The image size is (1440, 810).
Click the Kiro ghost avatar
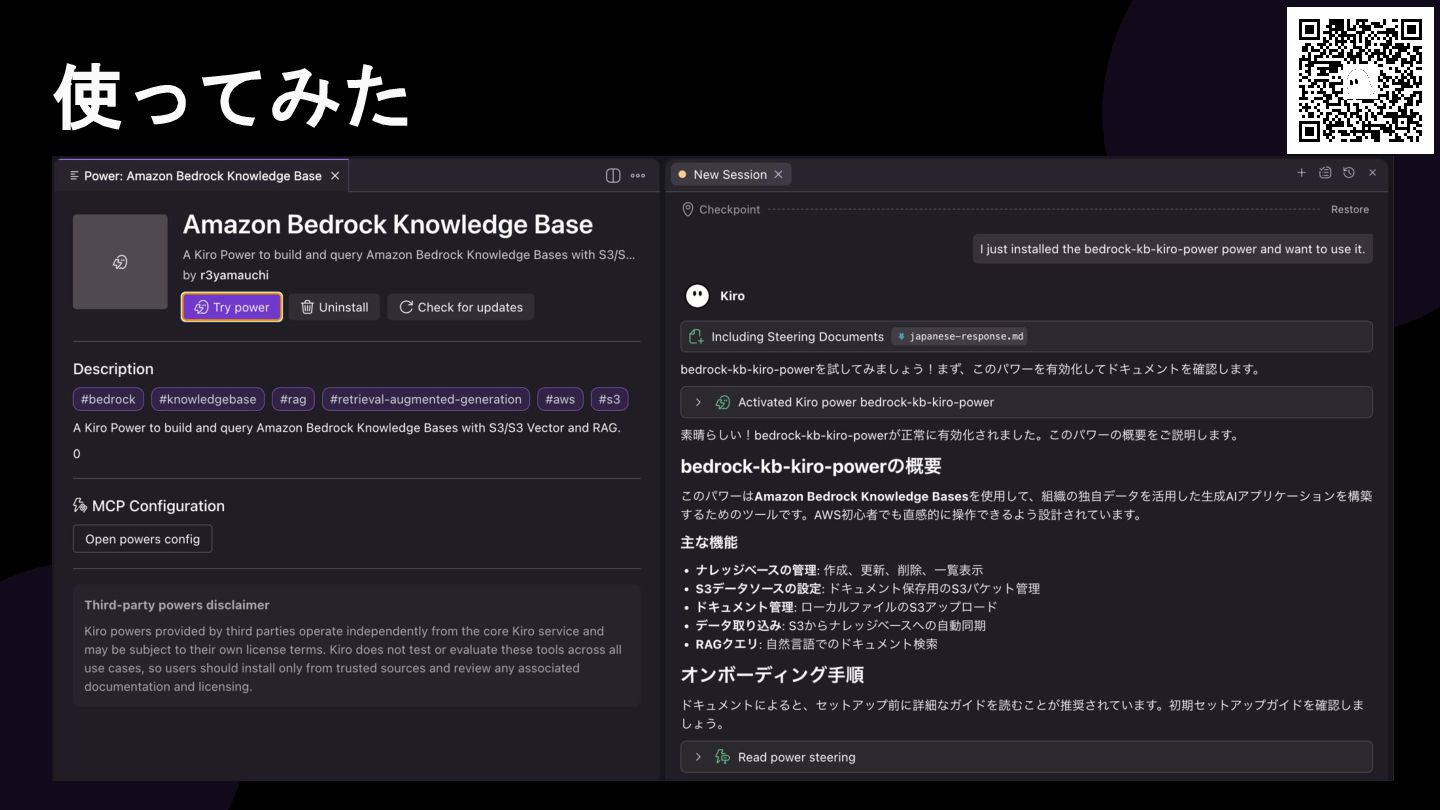[x=697, y=296]
